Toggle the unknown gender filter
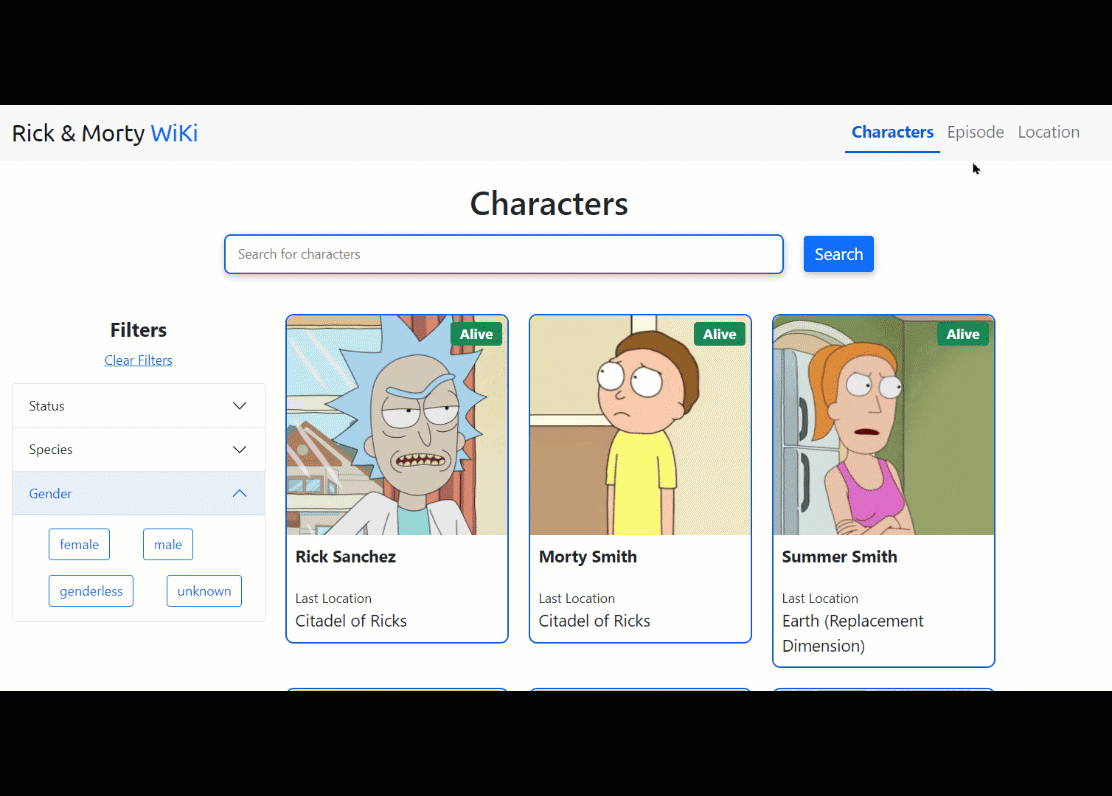 pyautogui.click(x=204, y=591)
